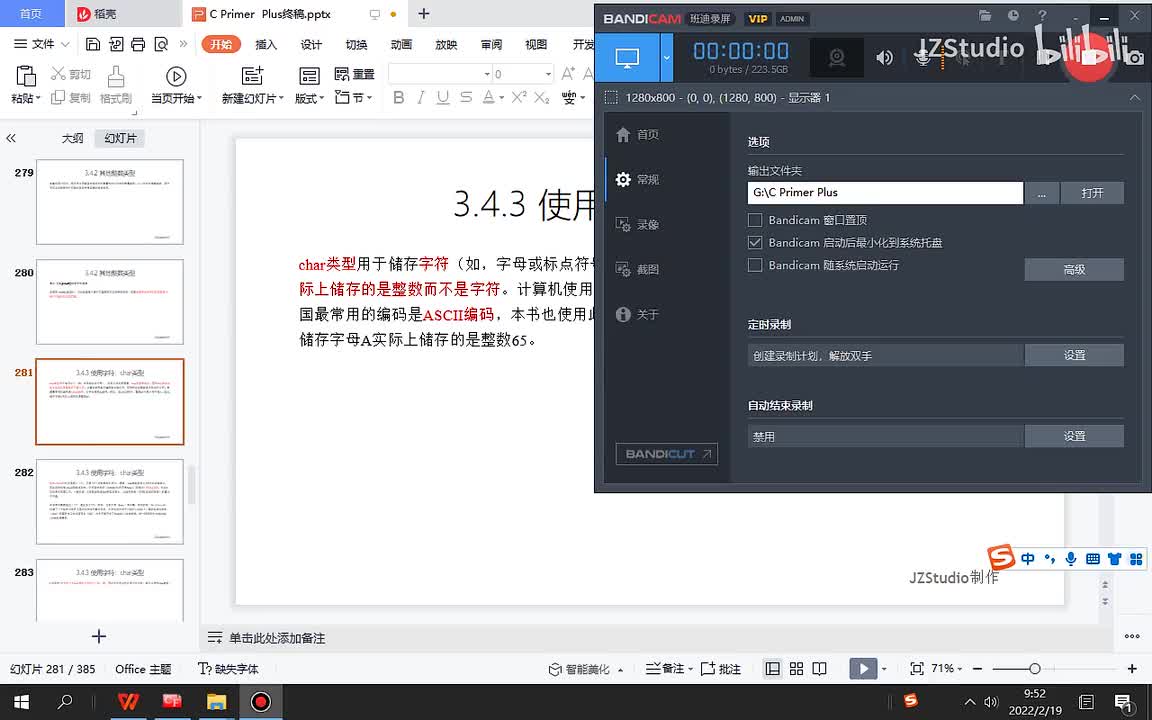Click 设置 for 定时录制 schedule

tap(1074, 355)
